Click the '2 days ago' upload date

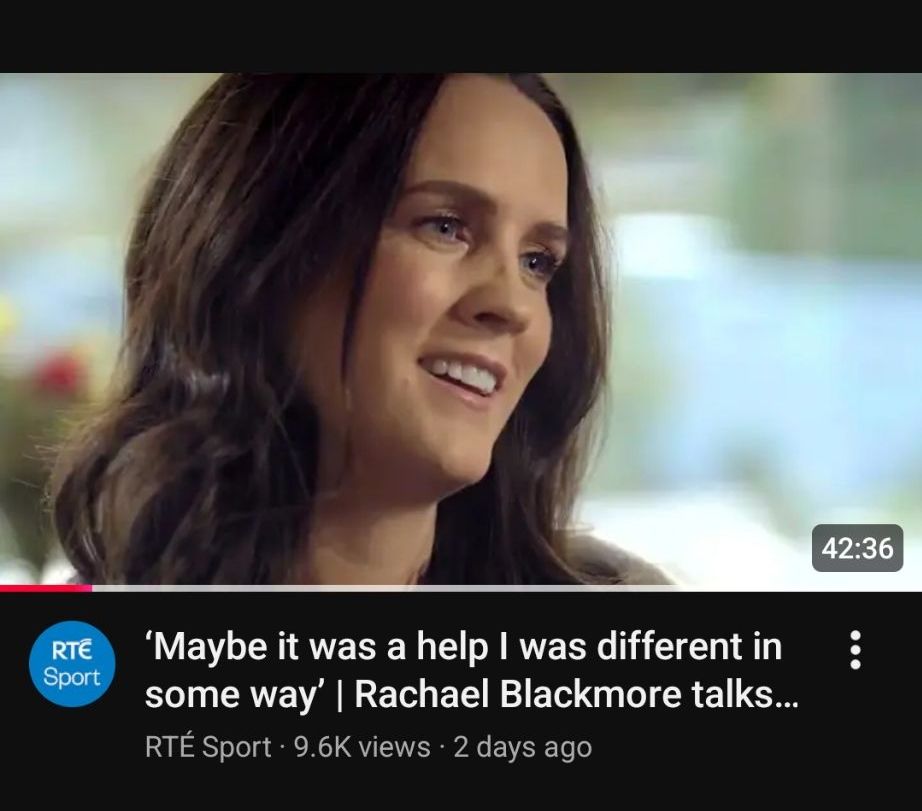click(523, 747)
